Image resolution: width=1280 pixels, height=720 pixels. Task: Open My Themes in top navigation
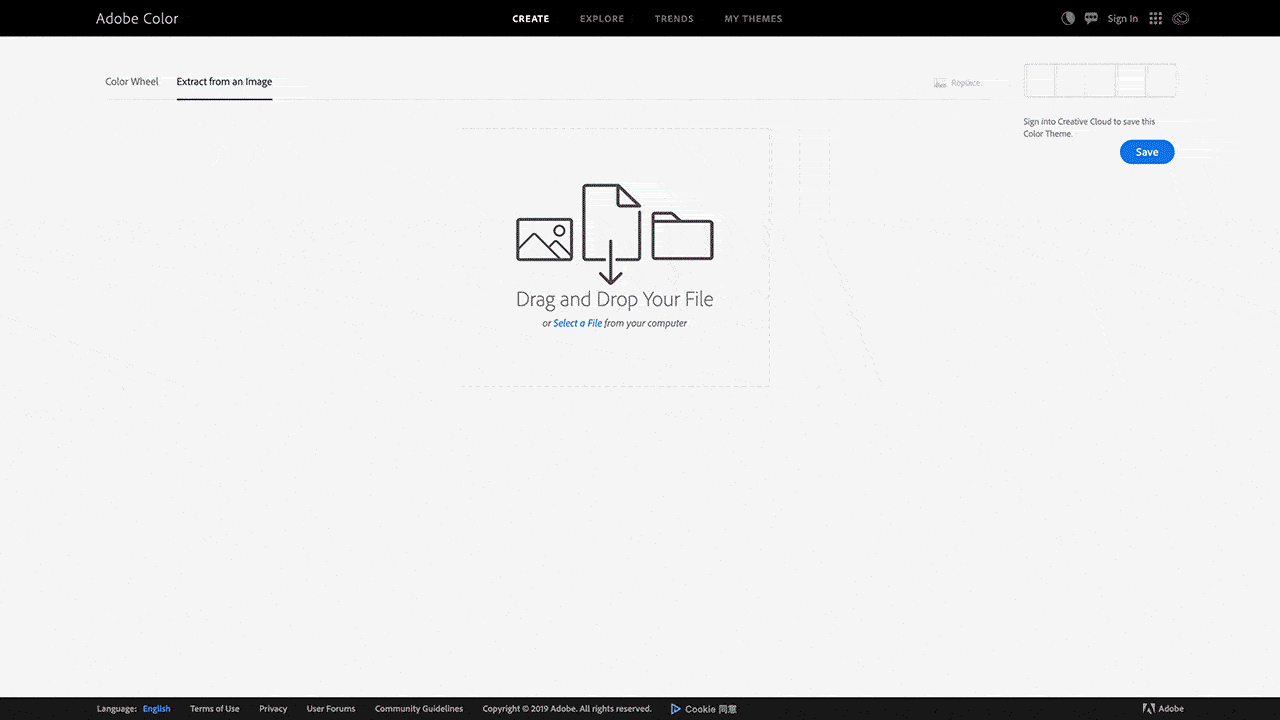pos(753,19)
